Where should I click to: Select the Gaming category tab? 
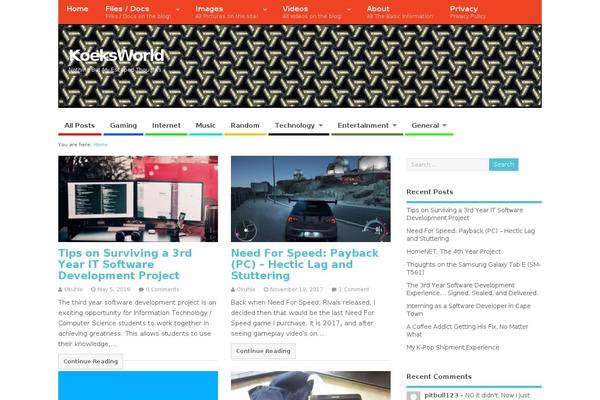click(123, 126)
